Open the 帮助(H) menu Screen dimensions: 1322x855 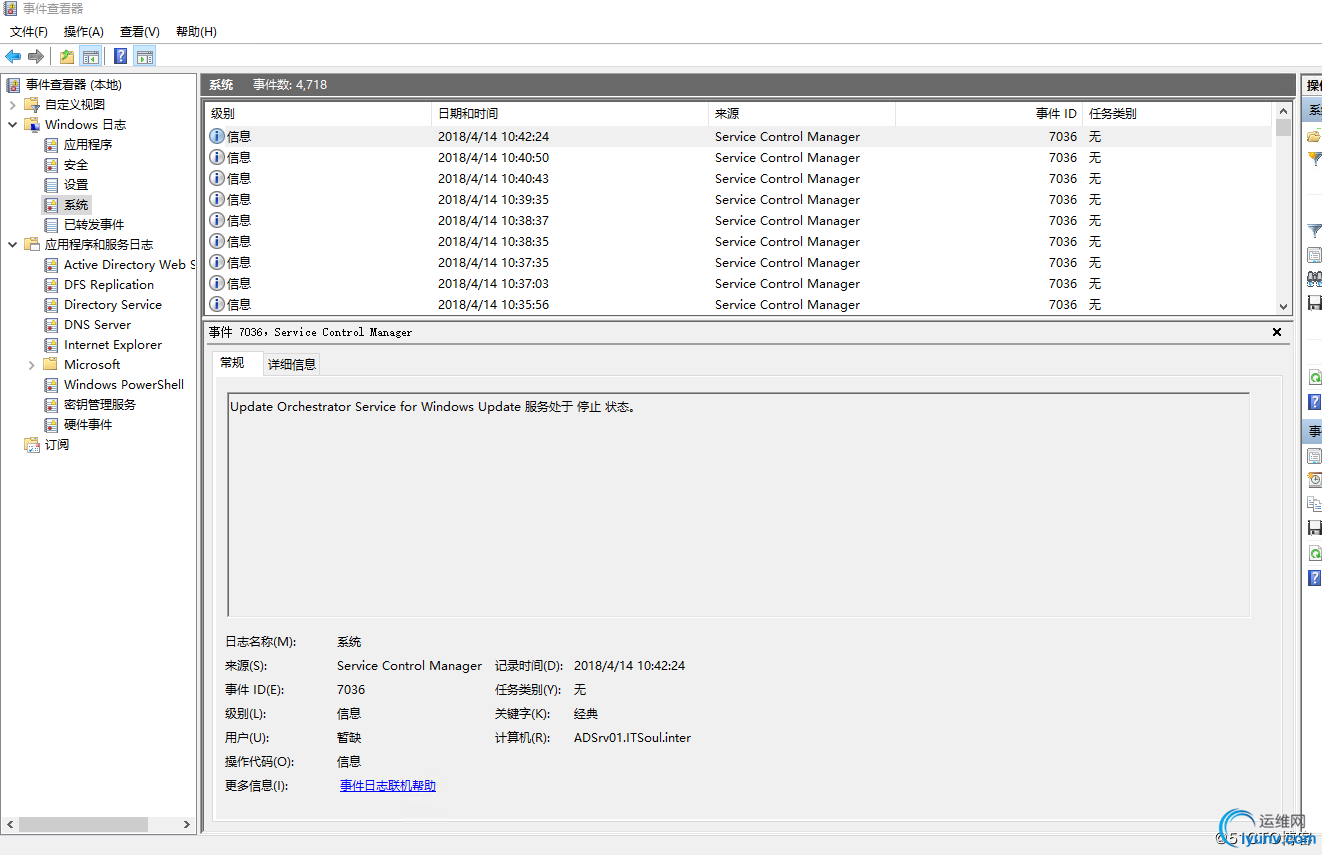pos(197,32)
